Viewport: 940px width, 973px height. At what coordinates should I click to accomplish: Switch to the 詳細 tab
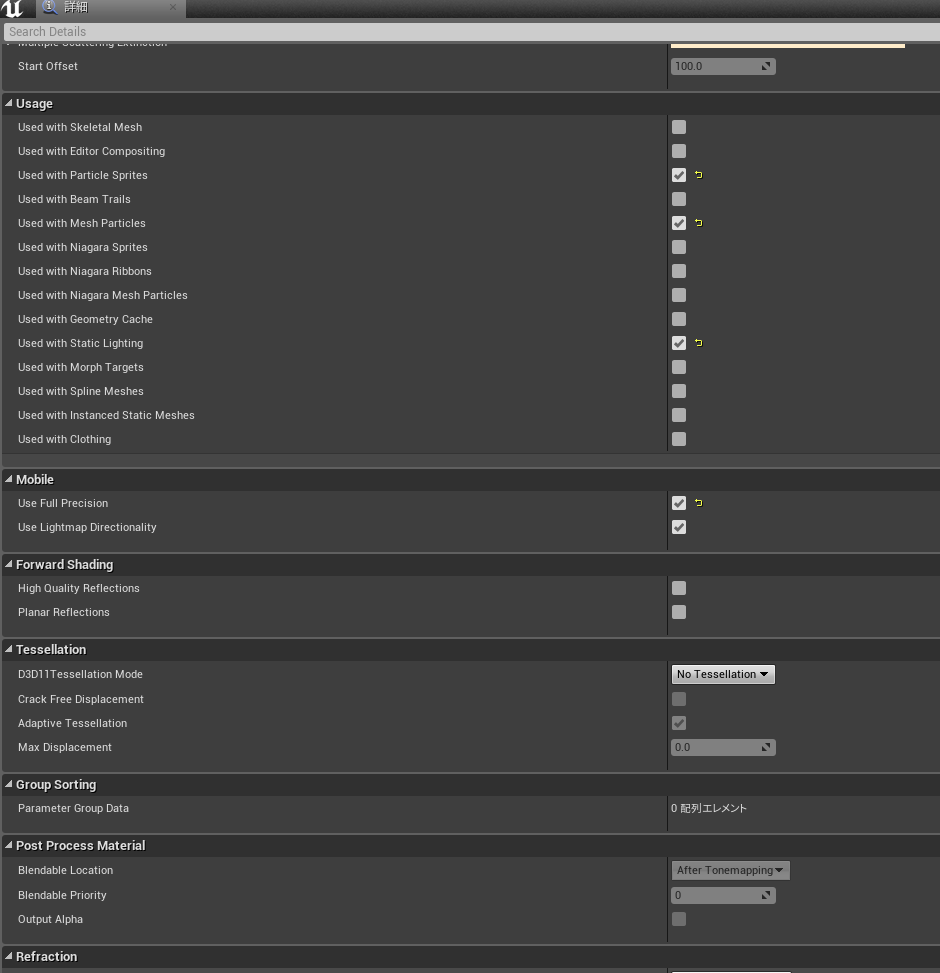(x=110, y=7)
